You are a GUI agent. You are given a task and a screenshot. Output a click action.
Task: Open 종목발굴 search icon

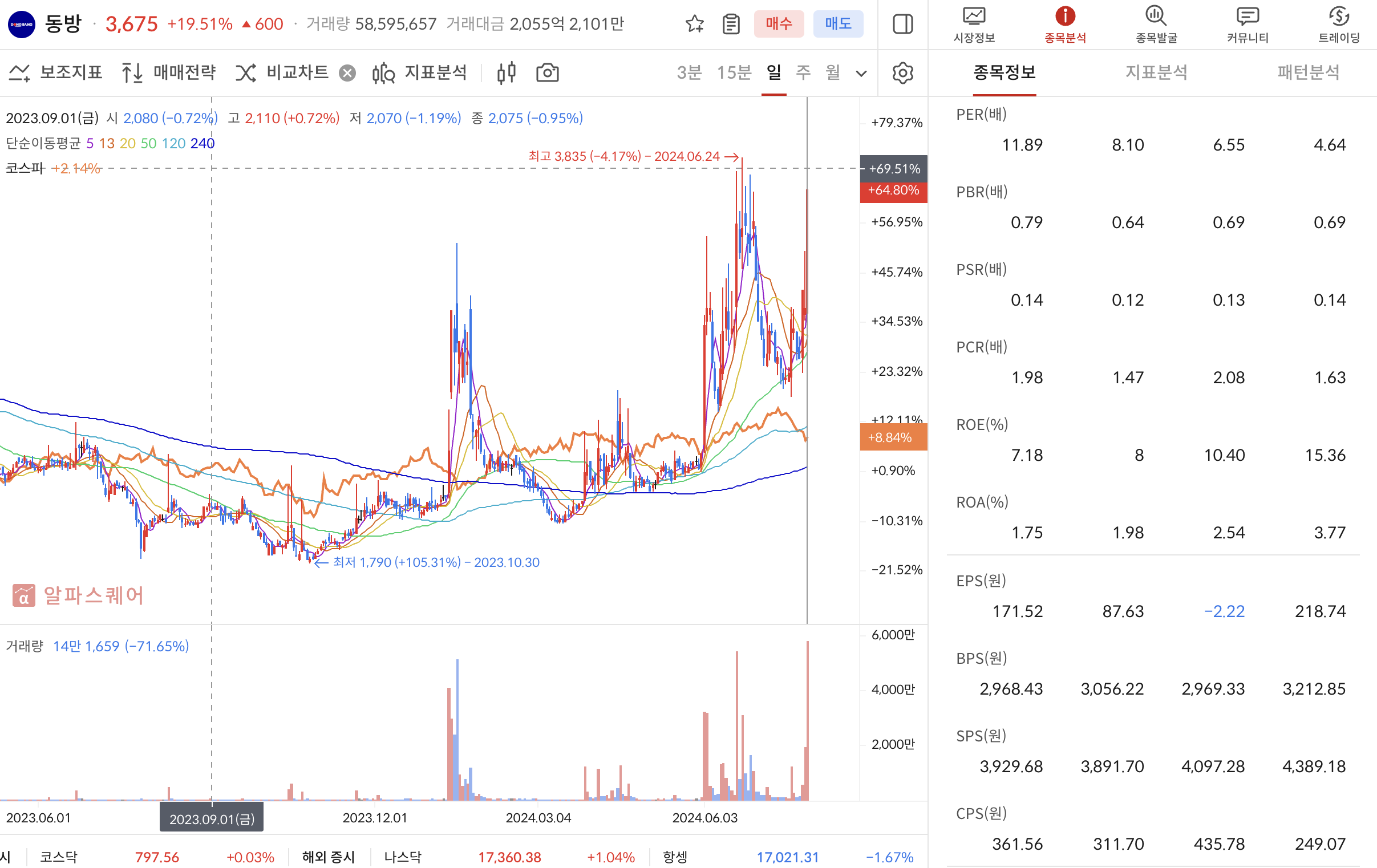[1156, 24]
